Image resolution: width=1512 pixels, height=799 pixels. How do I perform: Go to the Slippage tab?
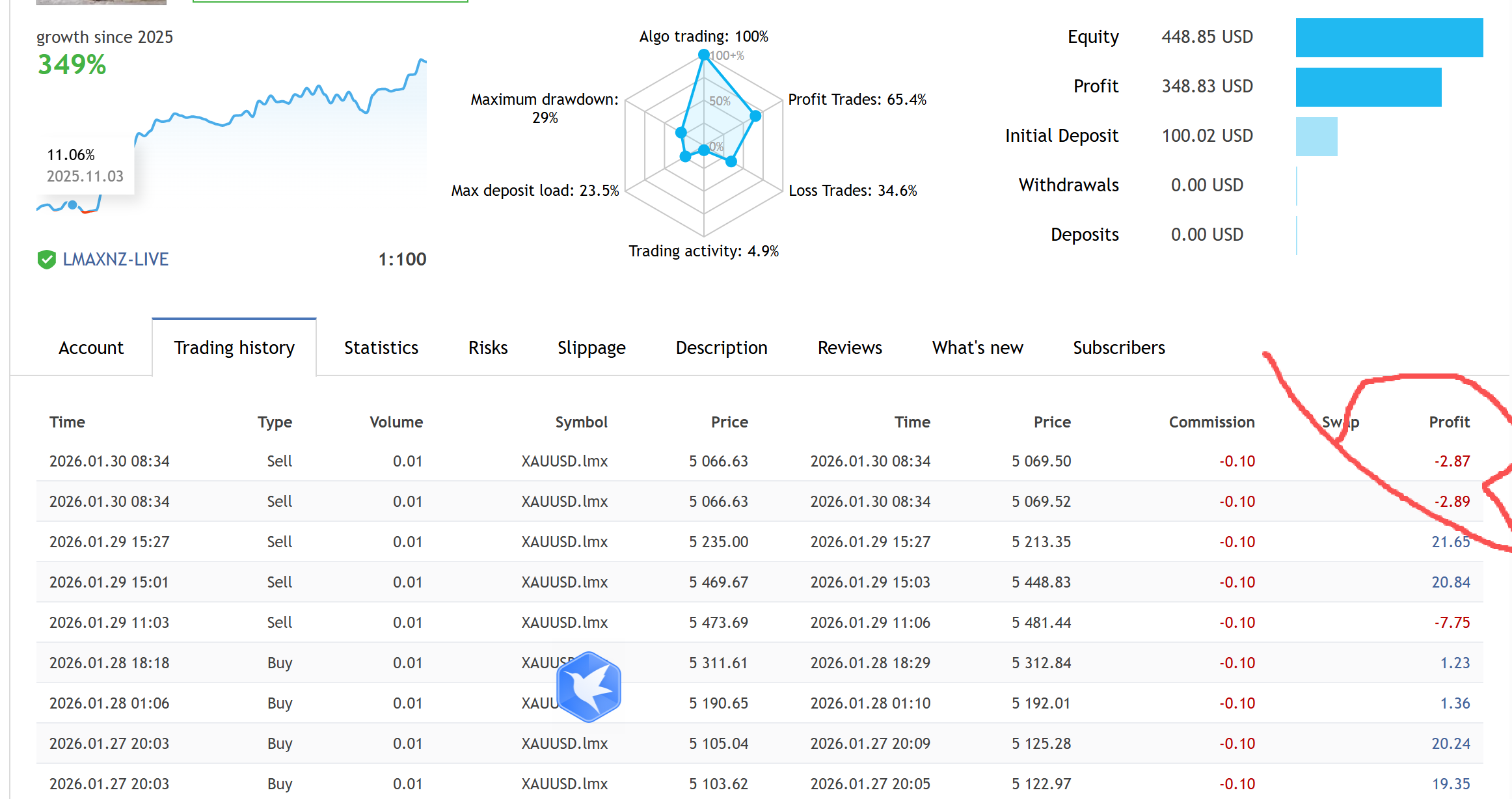[591, 348]
